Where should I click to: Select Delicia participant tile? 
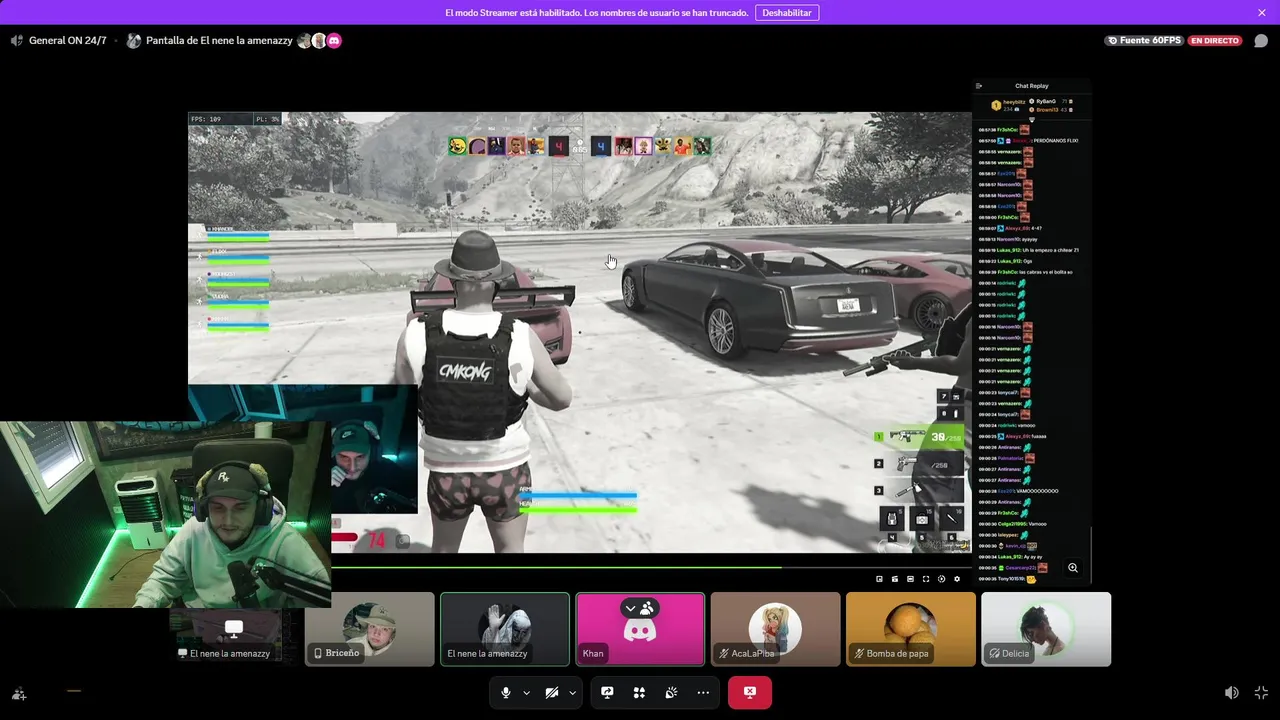(x=1046, y=629)
